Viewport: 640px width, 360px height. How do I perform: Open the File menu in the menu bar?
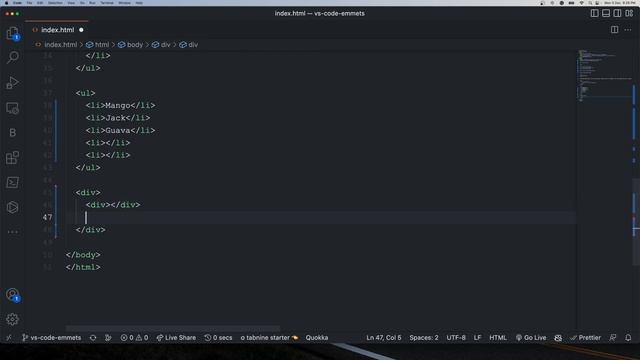point(29,3)
